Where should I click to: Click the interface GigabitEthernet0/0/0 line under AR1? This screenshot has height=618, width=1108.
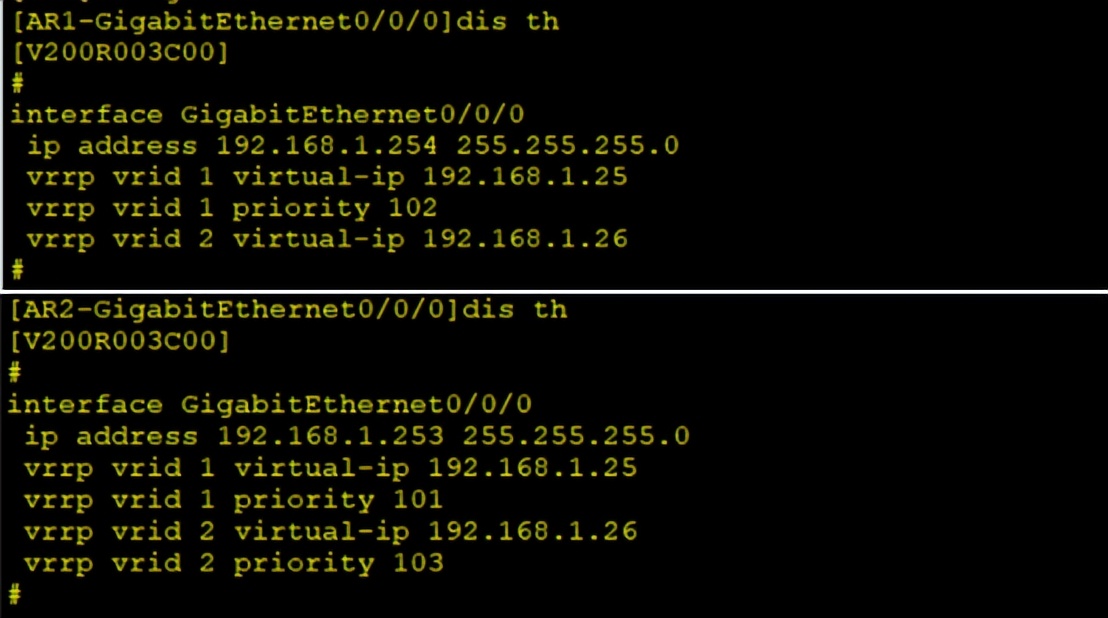(267, 114)
